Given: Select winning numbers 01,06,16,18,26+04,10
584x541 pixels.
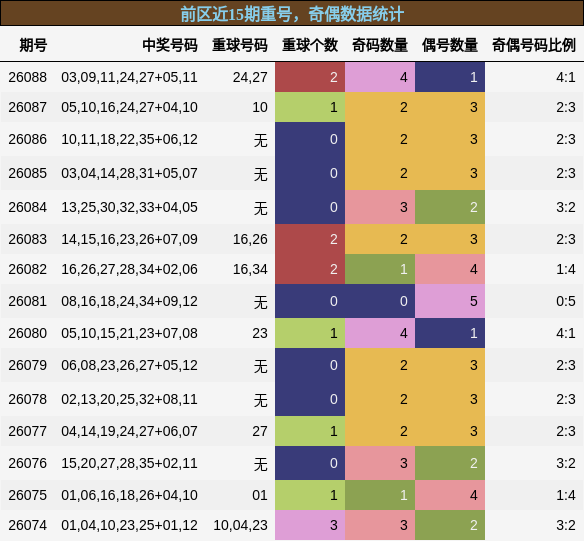Looking at the screenshot, I should tap(129, 495).
